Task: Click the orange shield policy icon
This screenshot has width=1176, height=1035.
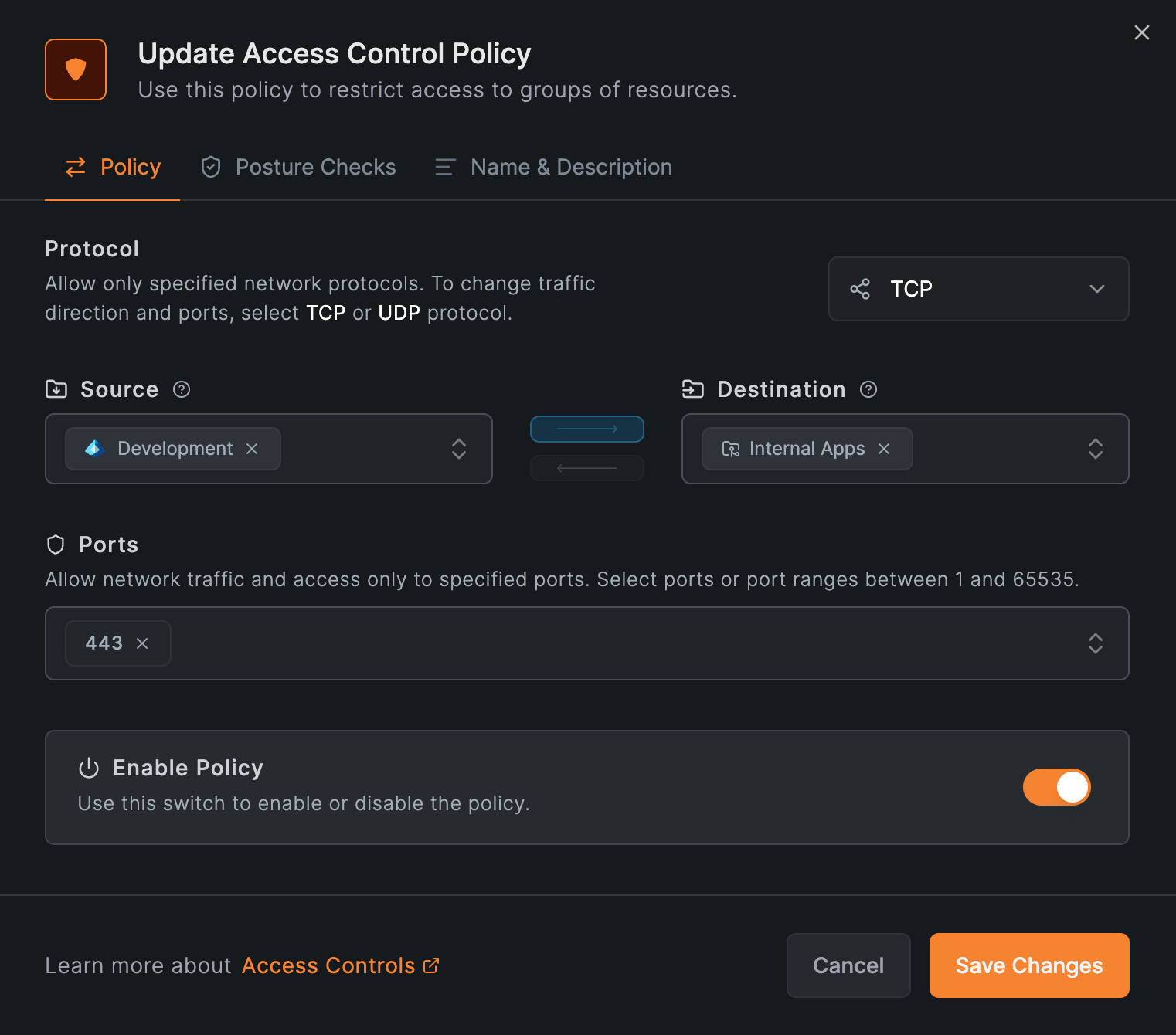Action: (x=76, y=70)
